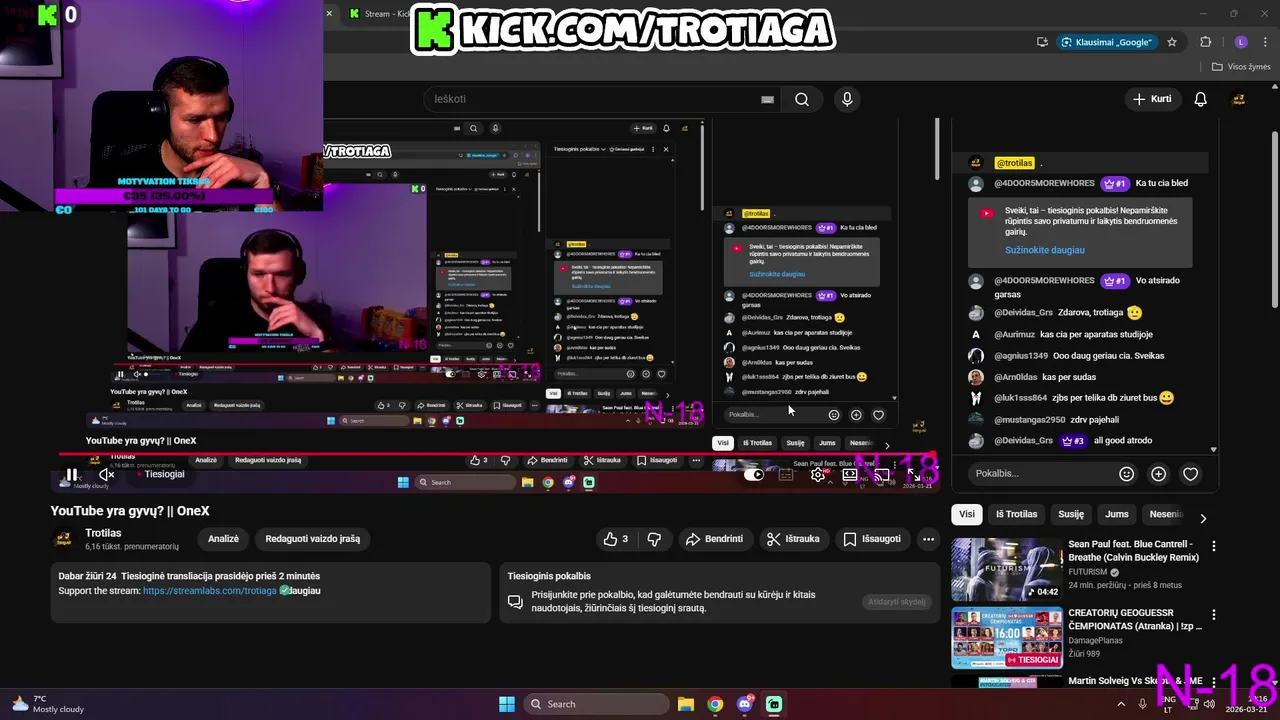Screen dimensions: 1280x720
Task: Open chat emoji picker
Action: click(1126, 474)
